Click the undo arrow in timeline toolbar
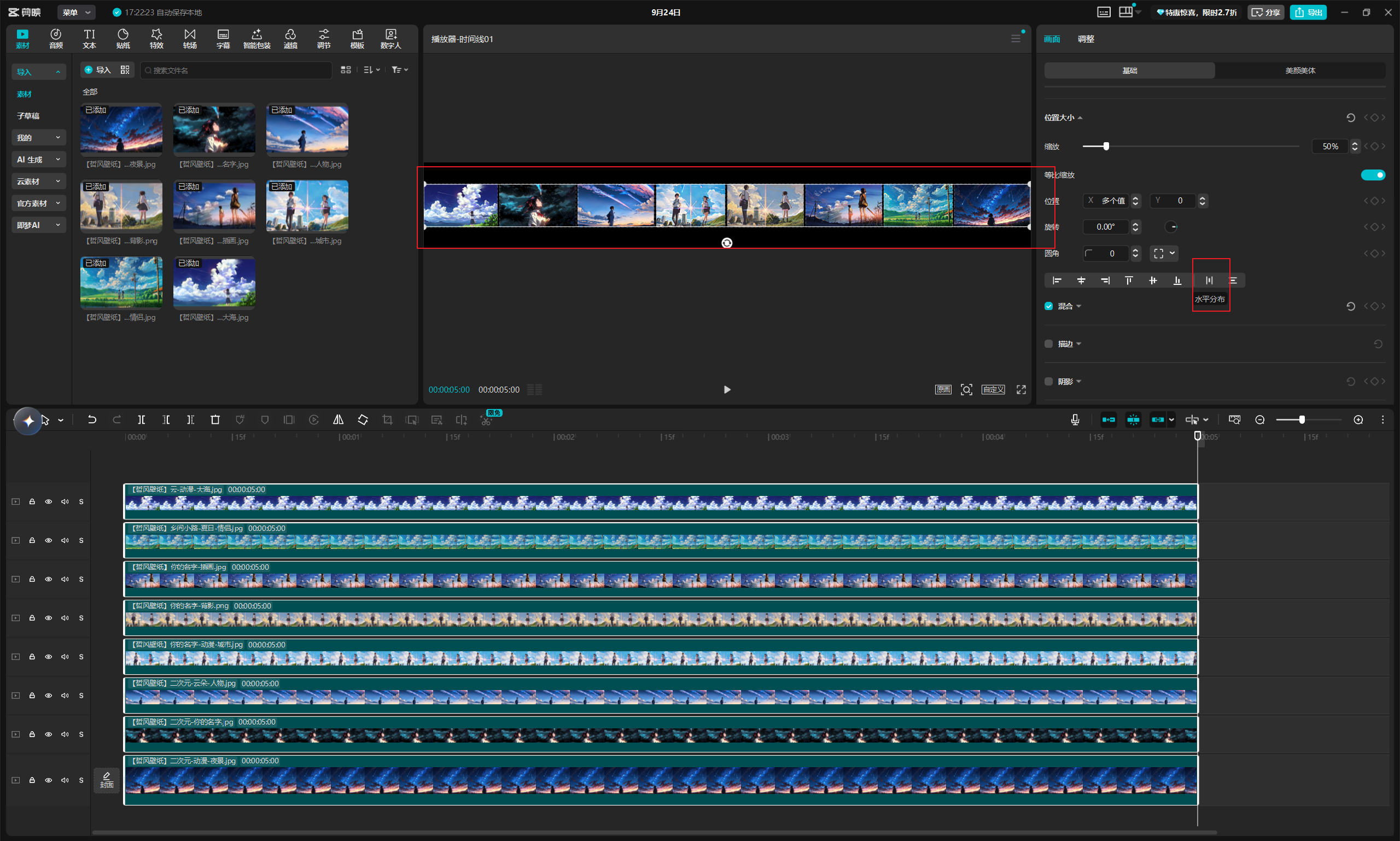 [x=92, y=420]
